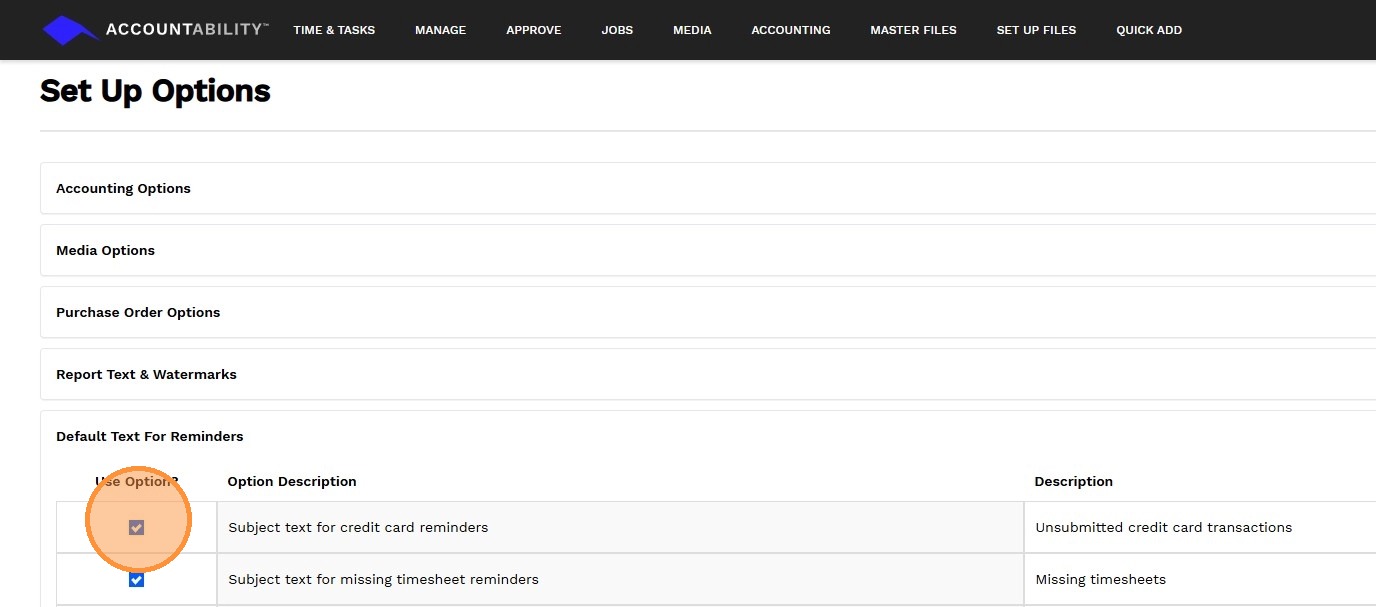Open the Master Files menu
Viewport: 1376px width, 607px height.
pyautogui.click(x=913, y=30)
